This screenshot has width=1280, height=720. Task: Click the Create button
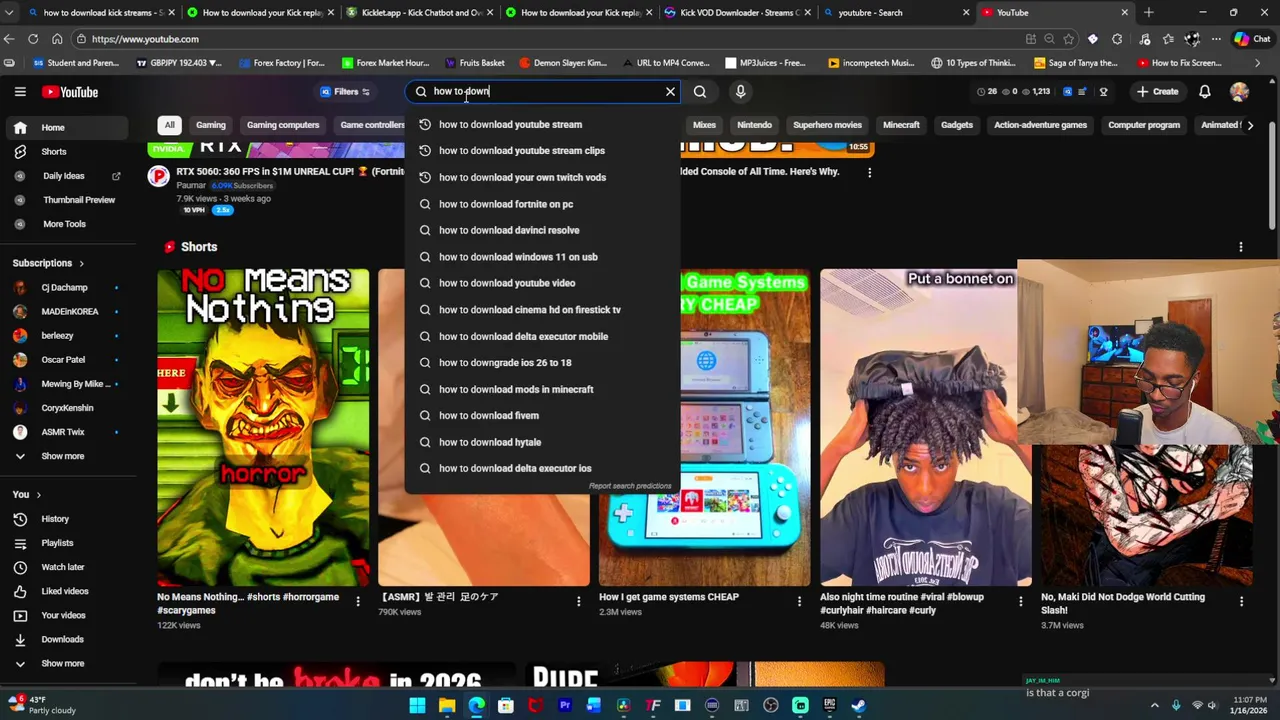coord(1157,92)
